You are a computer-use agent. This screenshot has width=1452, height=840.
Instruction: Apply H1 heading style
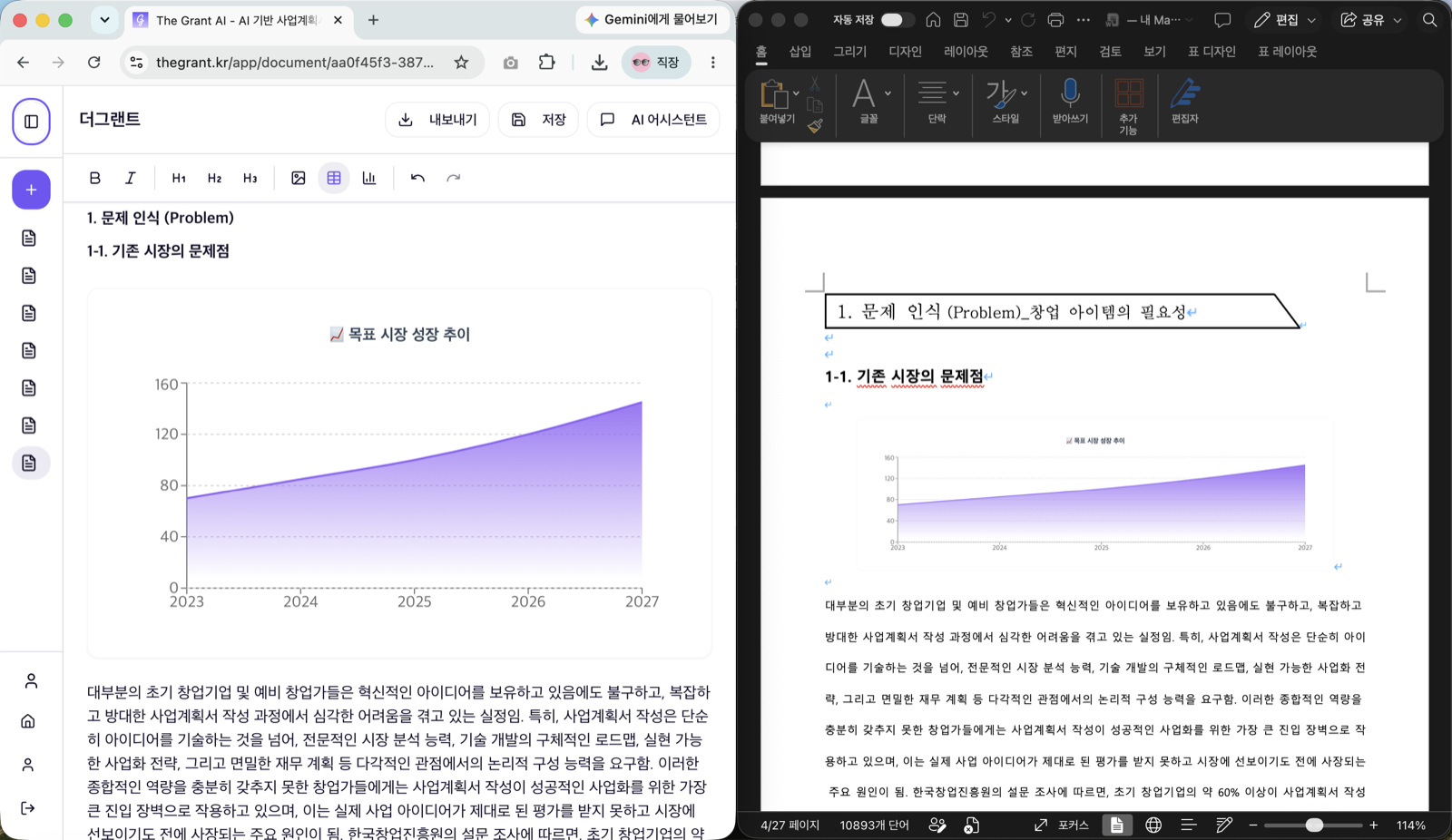[x=179, y=178]
